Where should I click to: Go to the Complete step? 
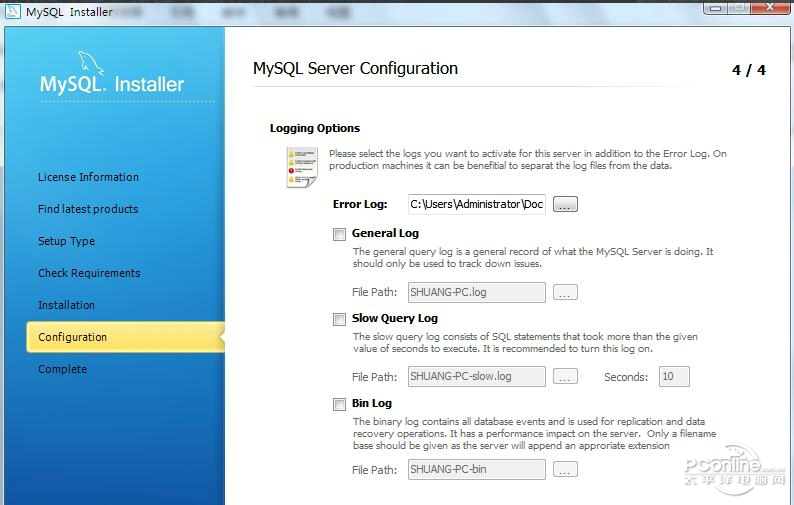(62, 369)
